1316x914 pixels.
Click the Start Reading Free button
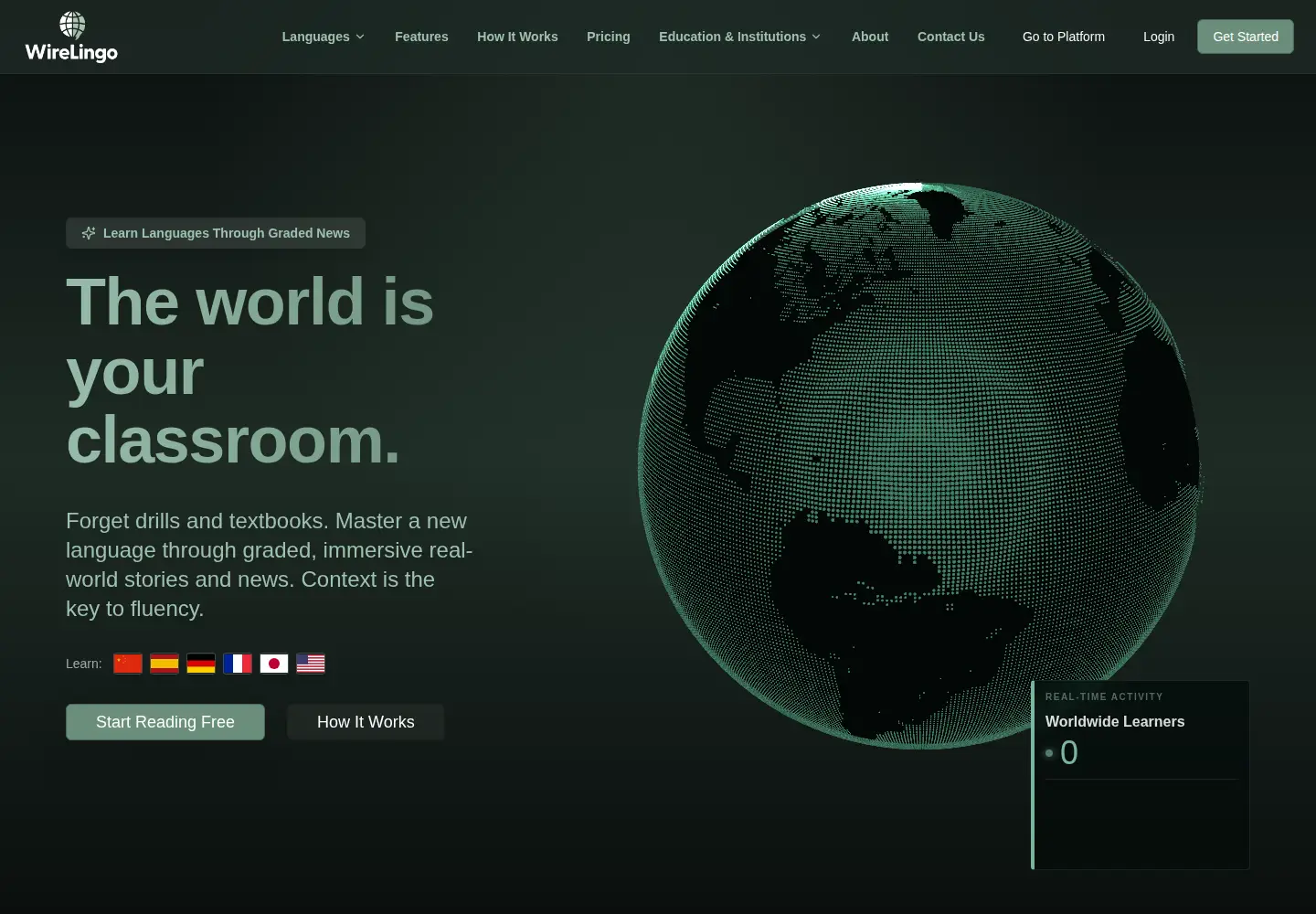click(165, 722)
